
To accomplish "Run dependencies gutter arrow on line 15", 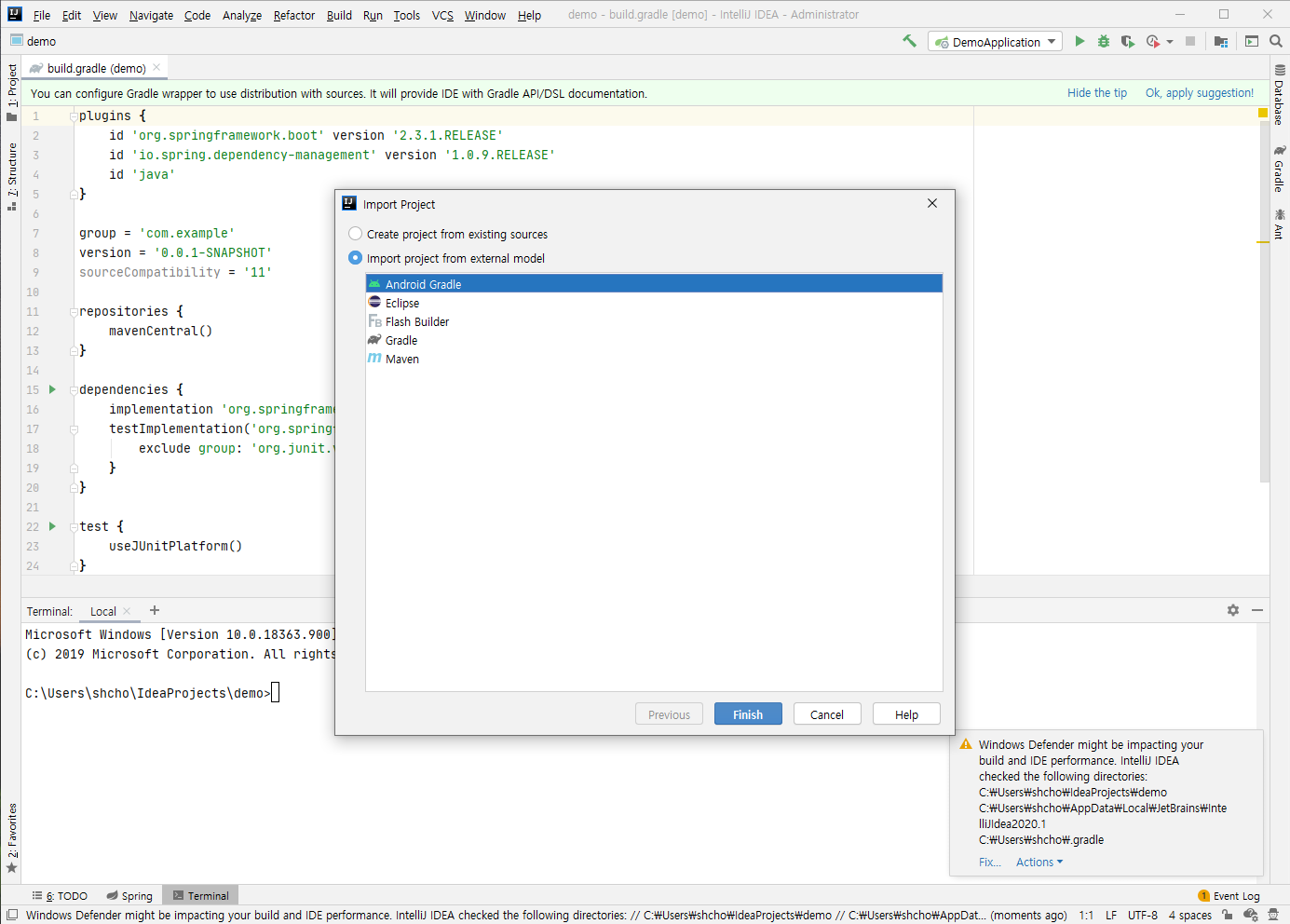I will tap(52, 389).
